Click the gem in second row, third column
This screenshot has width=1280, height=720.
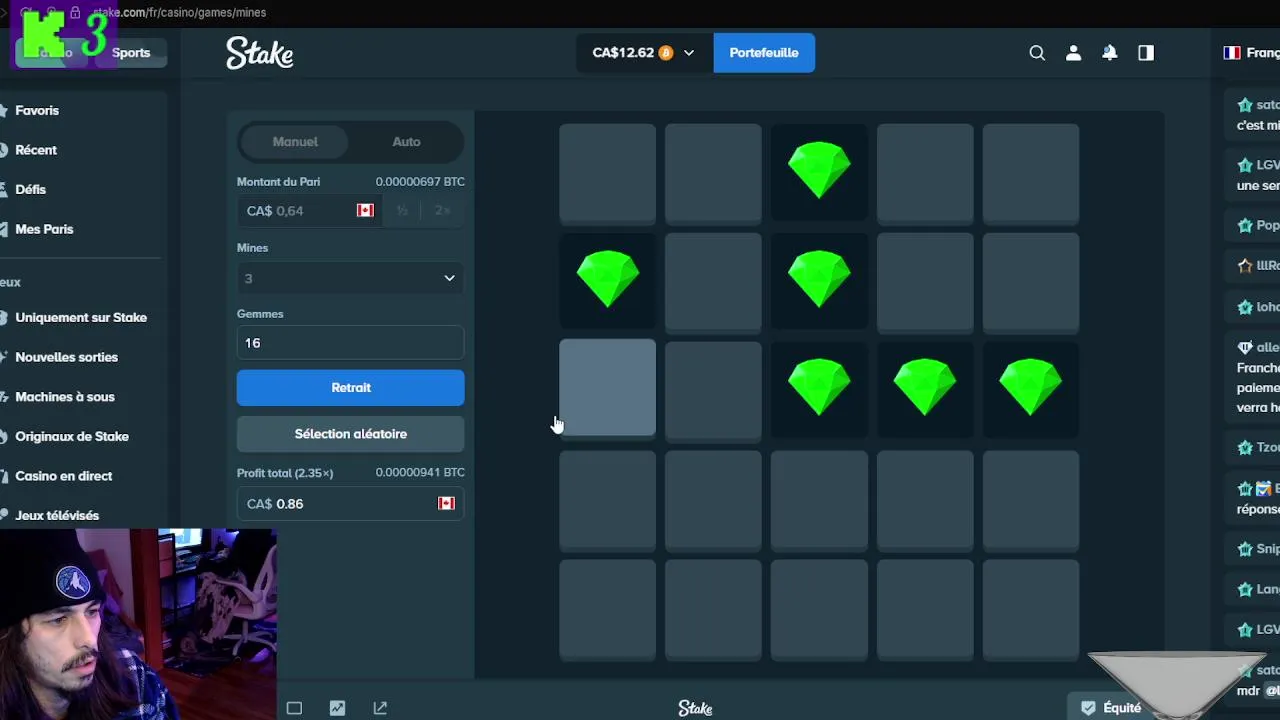click(819, 279)
